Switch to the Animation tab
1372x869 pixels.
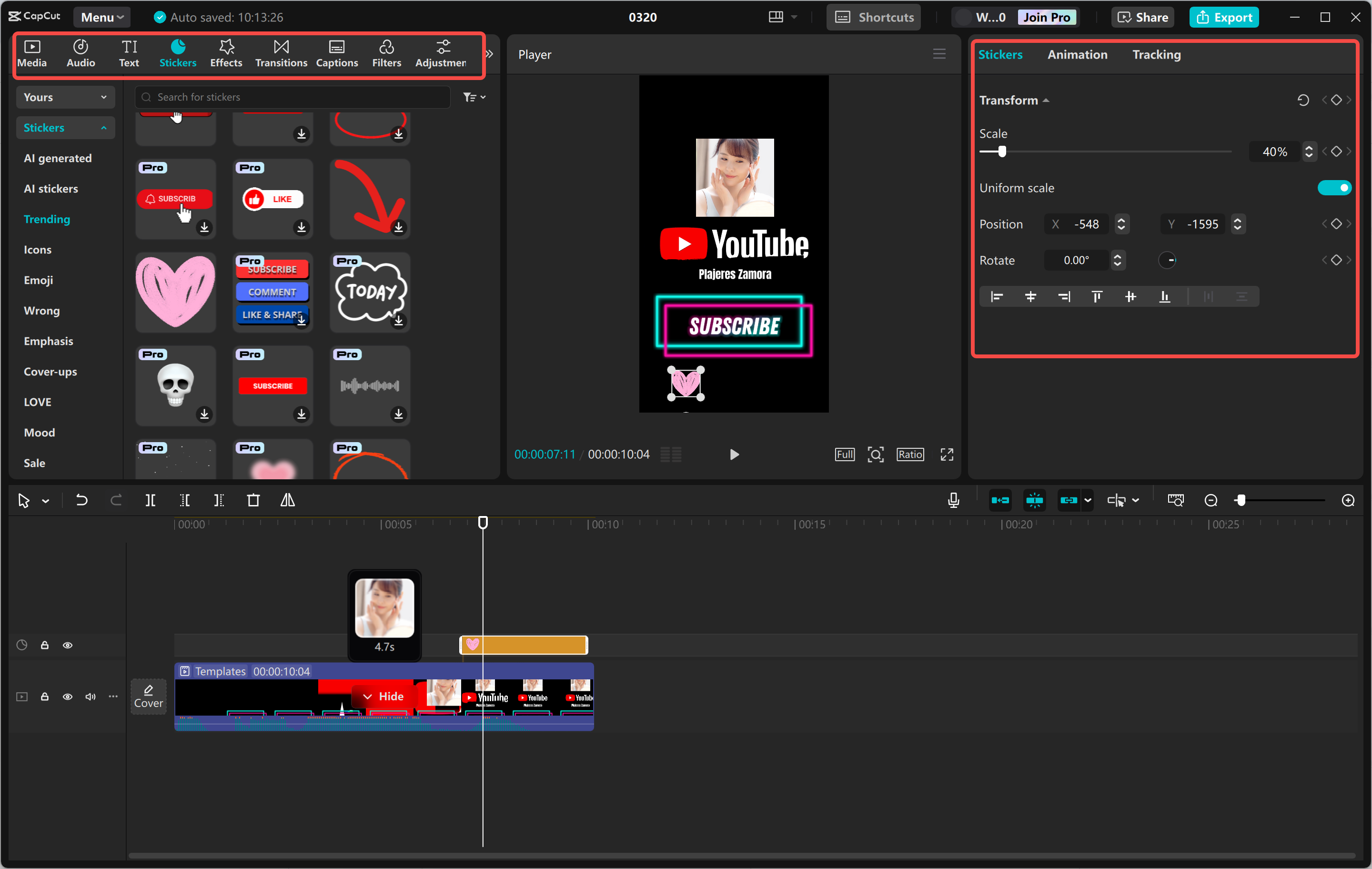(x=1077, y=54)
